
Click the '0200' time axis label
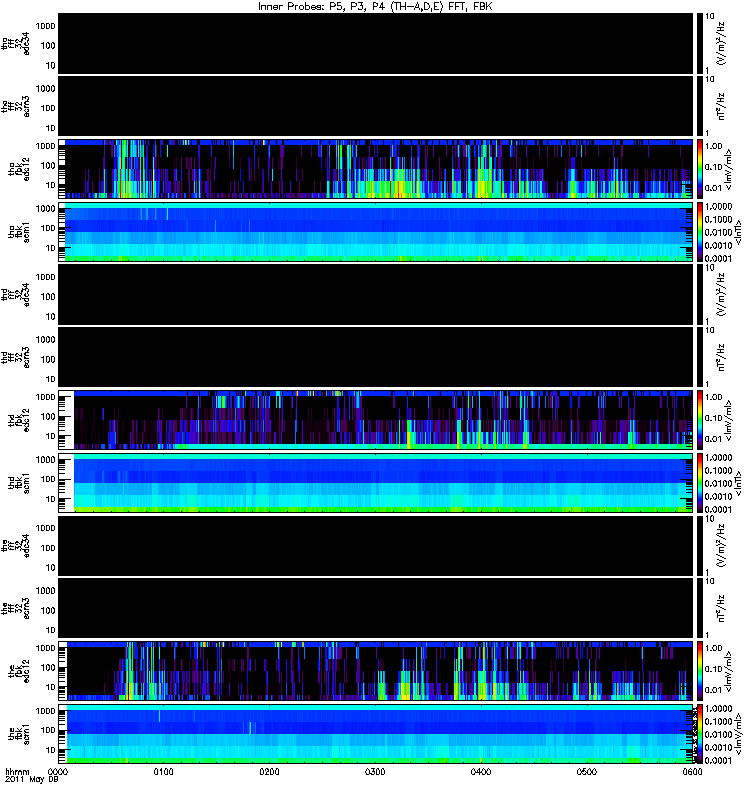(269, 772)
